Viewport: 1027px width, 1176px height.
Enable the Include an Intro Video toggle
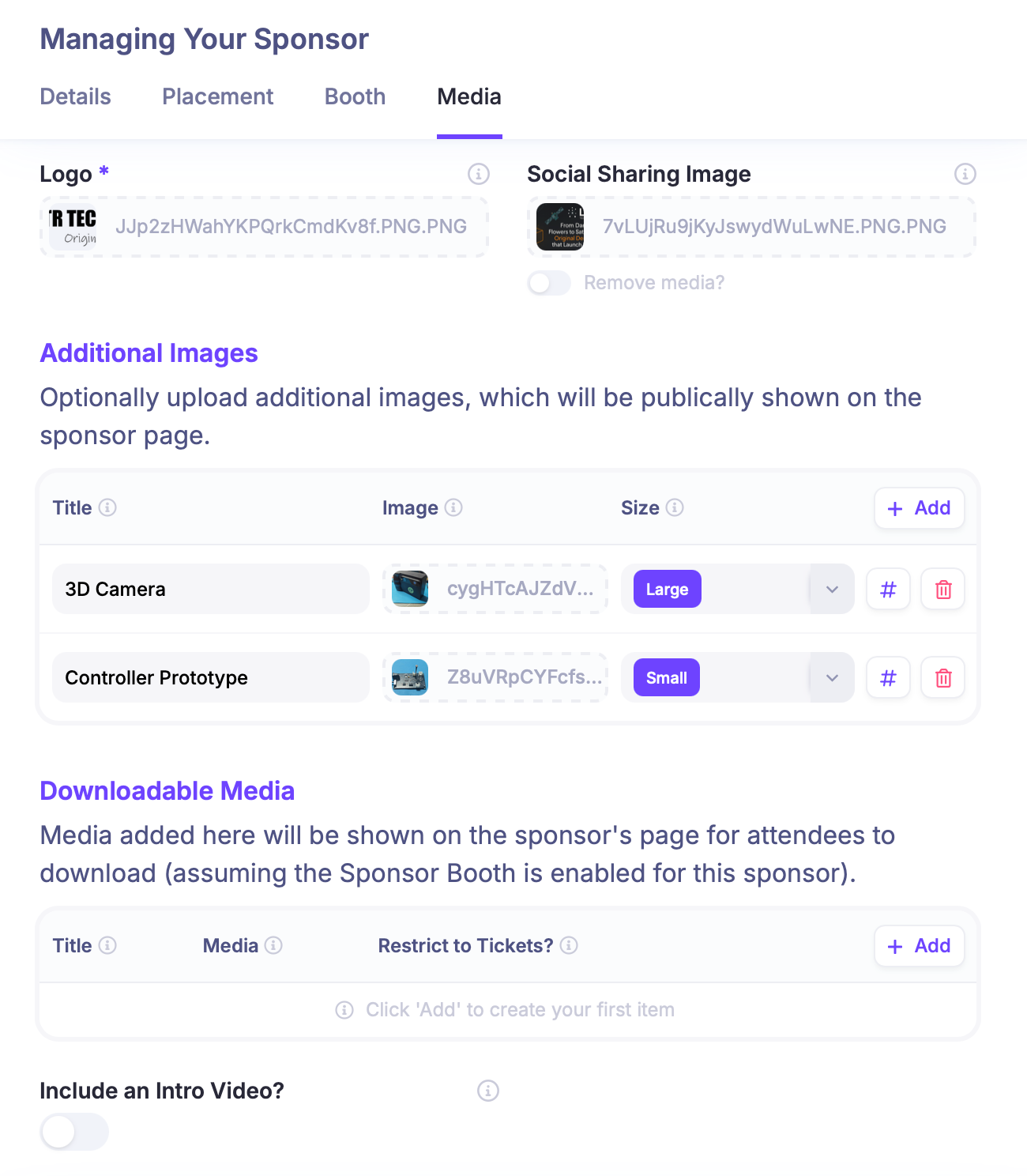point(74,1132)
